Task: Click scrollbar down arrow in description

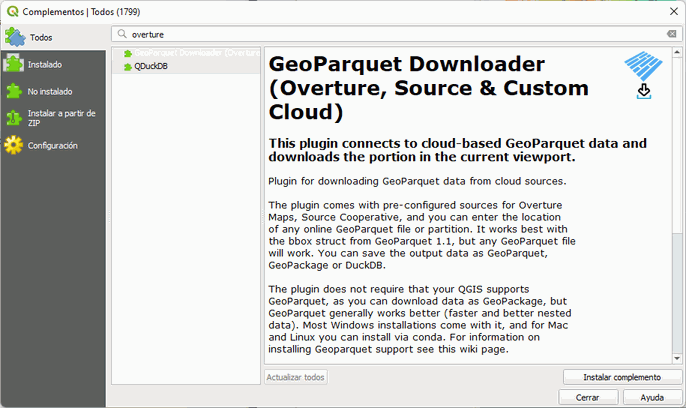Action: coord(677,359)
